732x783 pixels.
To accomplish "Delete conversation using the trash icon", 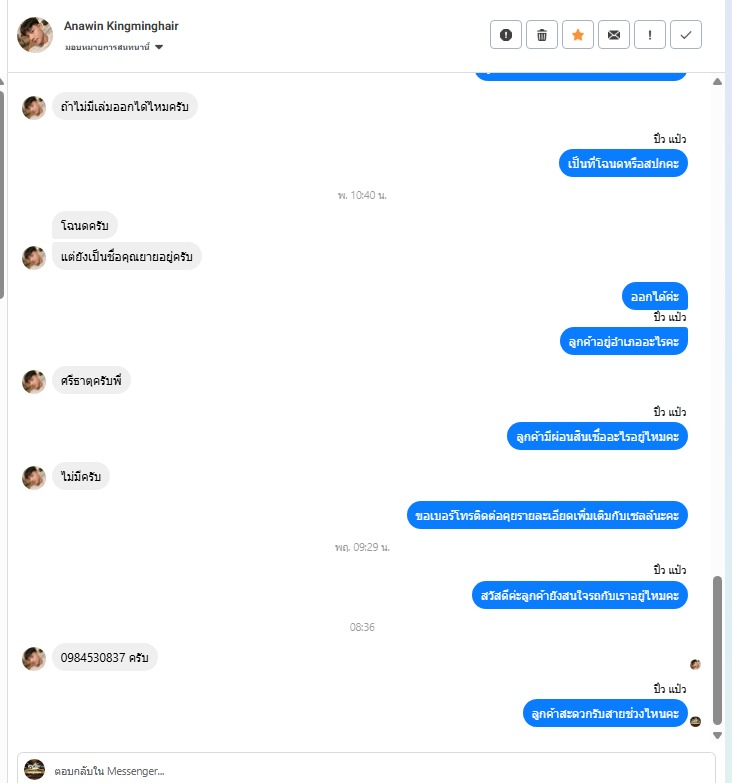I will [x=542, y=34].
